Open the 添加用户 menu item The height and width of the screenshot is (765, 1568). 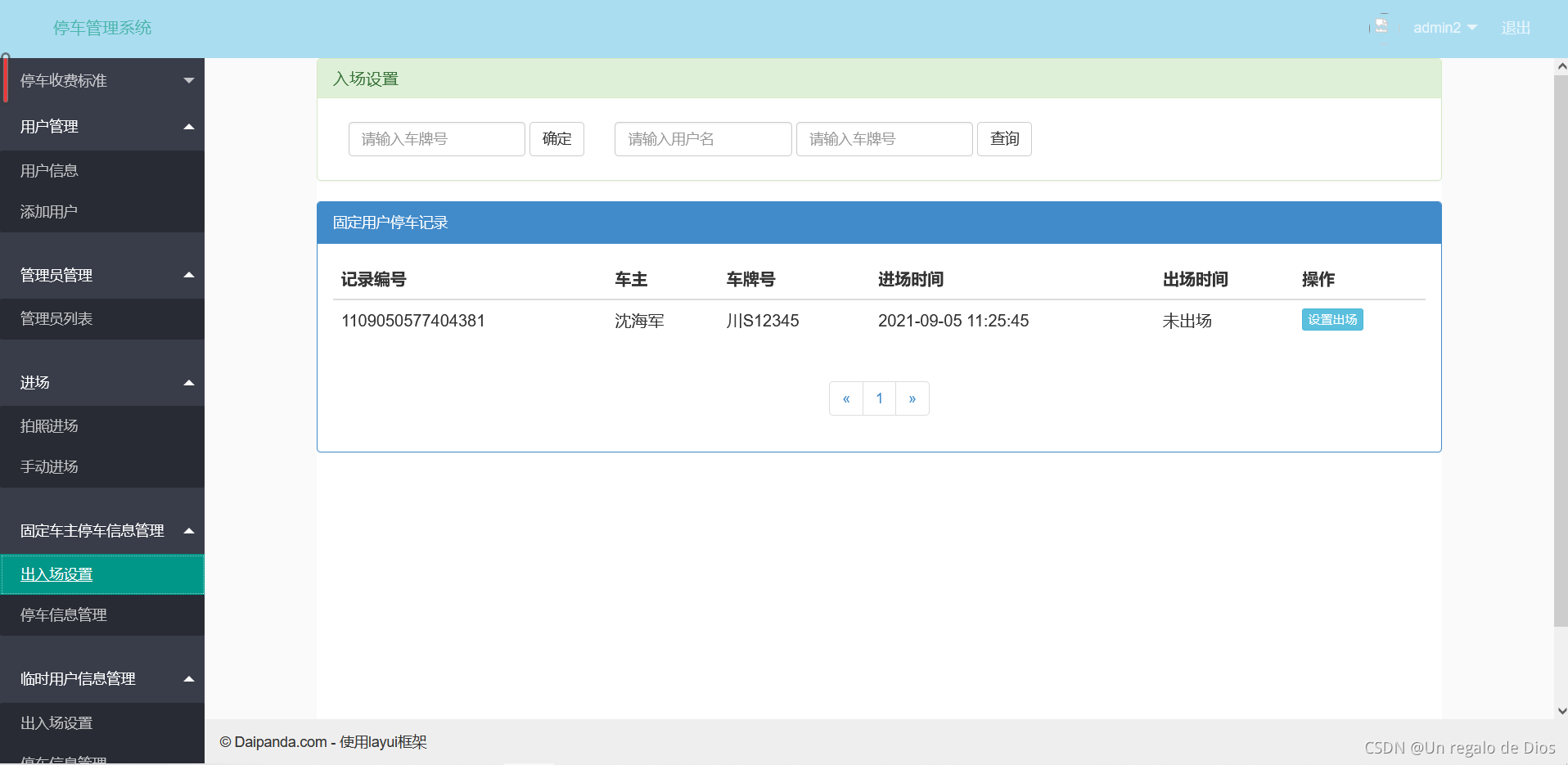click(x=102, y=212)
